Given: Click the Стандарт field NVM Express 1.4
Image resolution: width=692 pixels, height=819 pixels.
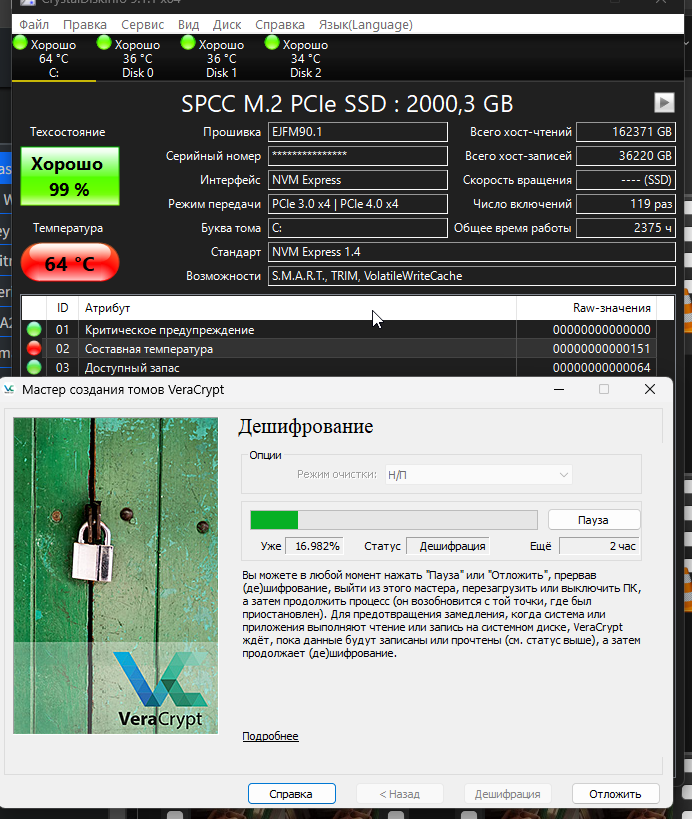Looking at the screenshot, I should [472, 252].
